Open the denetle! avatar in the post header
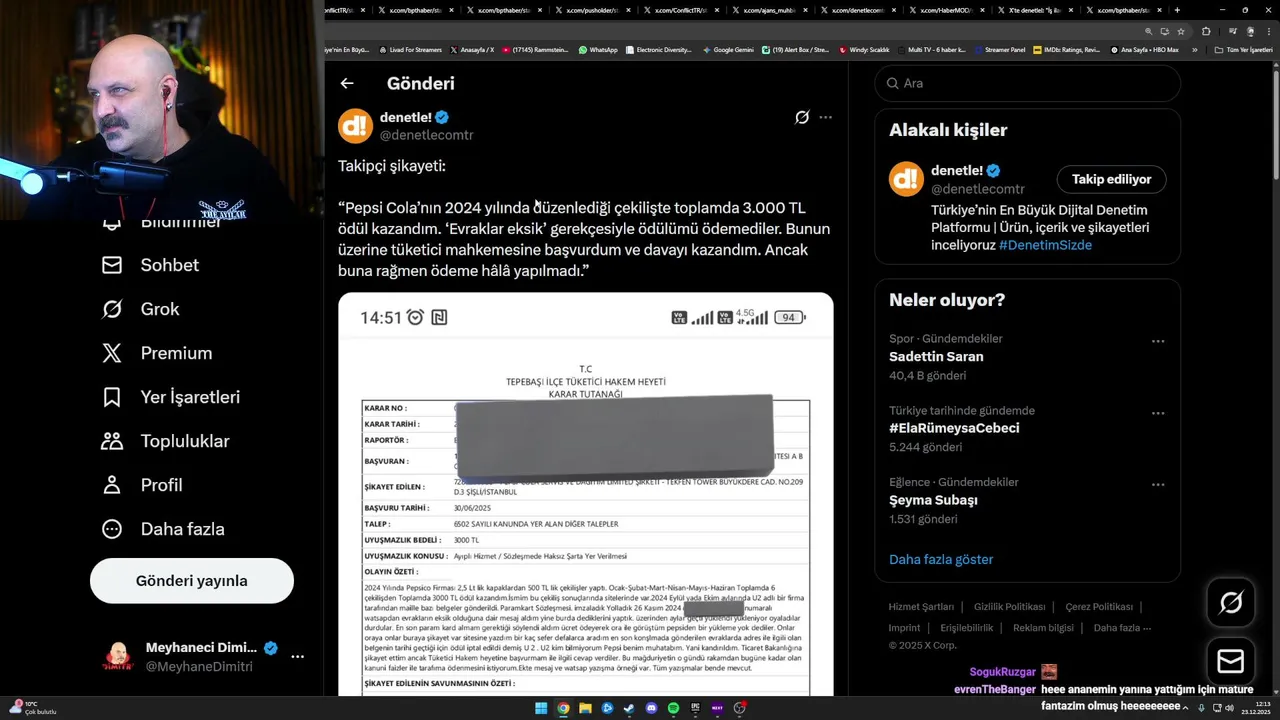 (x=355, y=126)
